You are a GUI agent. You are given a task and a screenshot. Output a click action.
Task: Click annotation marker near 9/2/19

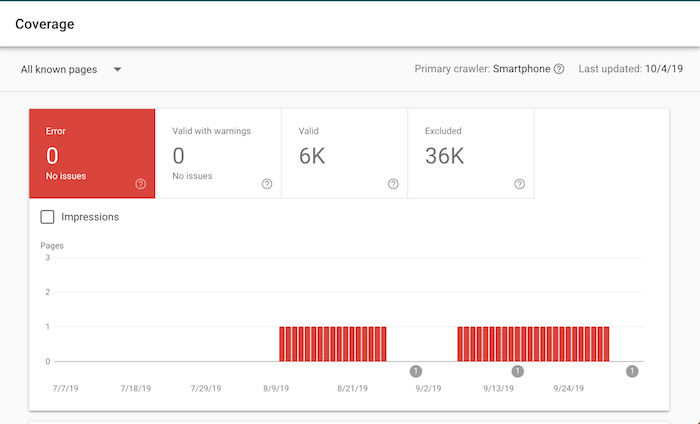tap(416, 371)
